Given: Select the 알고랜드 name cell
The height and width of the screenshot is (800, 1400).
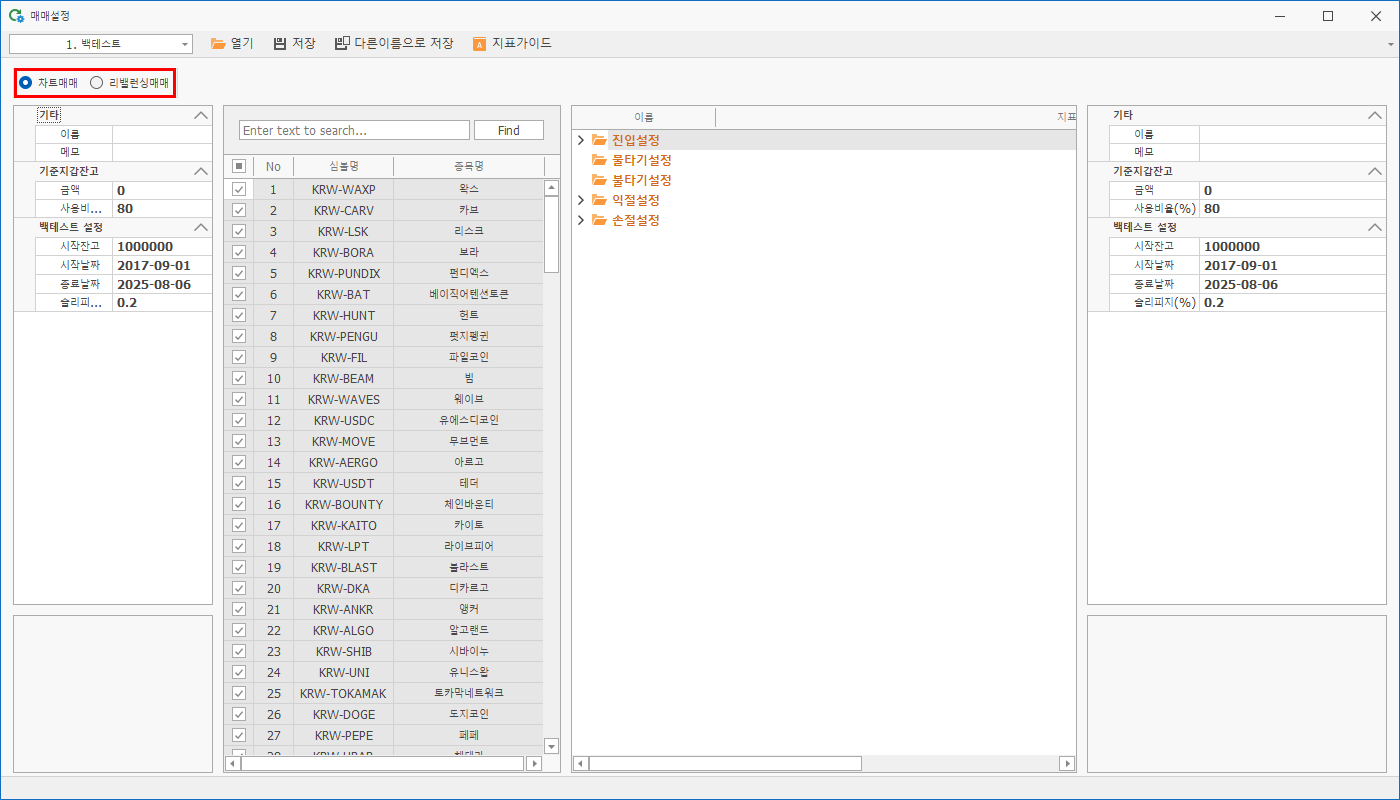Looking at the screenshot, I should tap(469, 630).
